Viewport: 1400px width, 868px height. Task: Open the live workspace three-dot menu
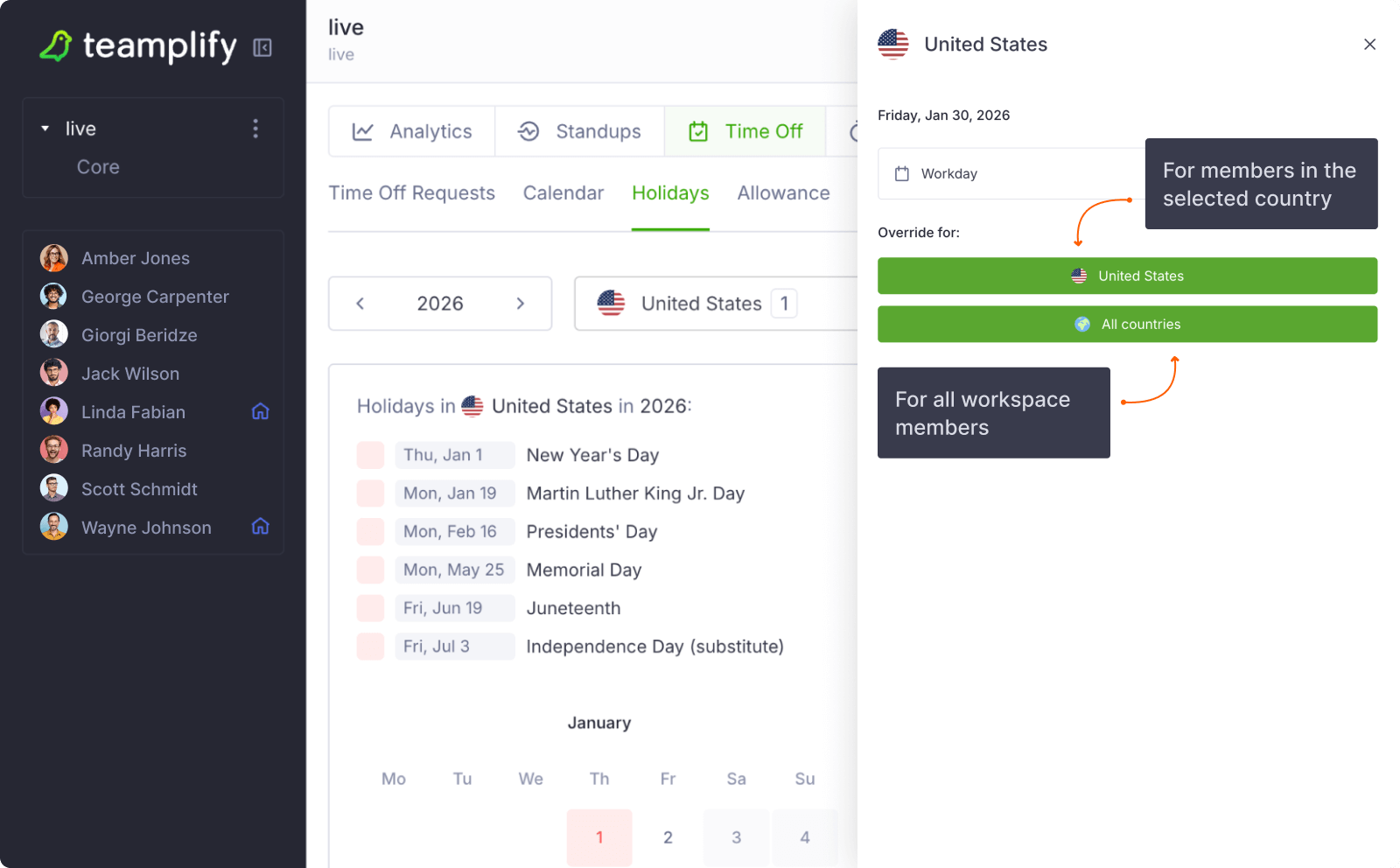(x=255, y=129)
